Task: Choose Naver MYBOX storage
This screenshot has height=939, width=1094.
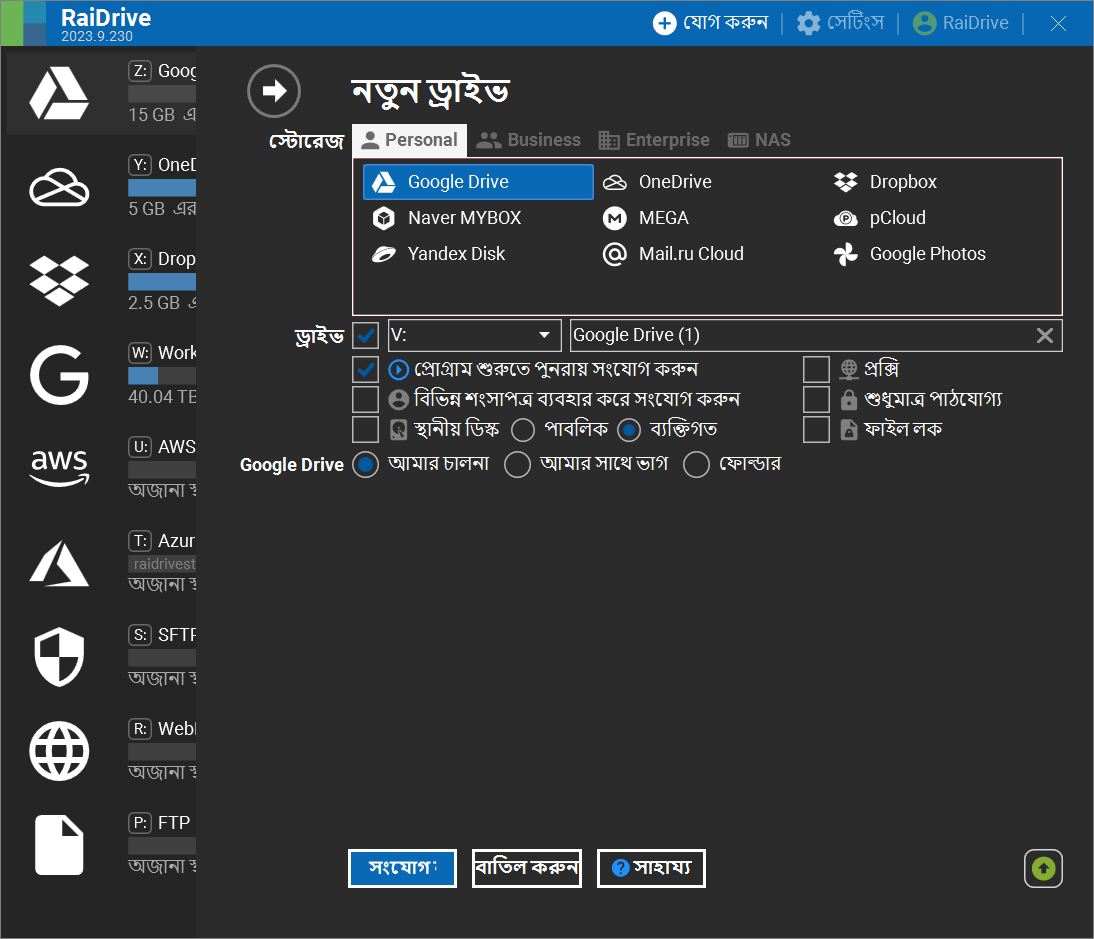Action: coord(447,218)
